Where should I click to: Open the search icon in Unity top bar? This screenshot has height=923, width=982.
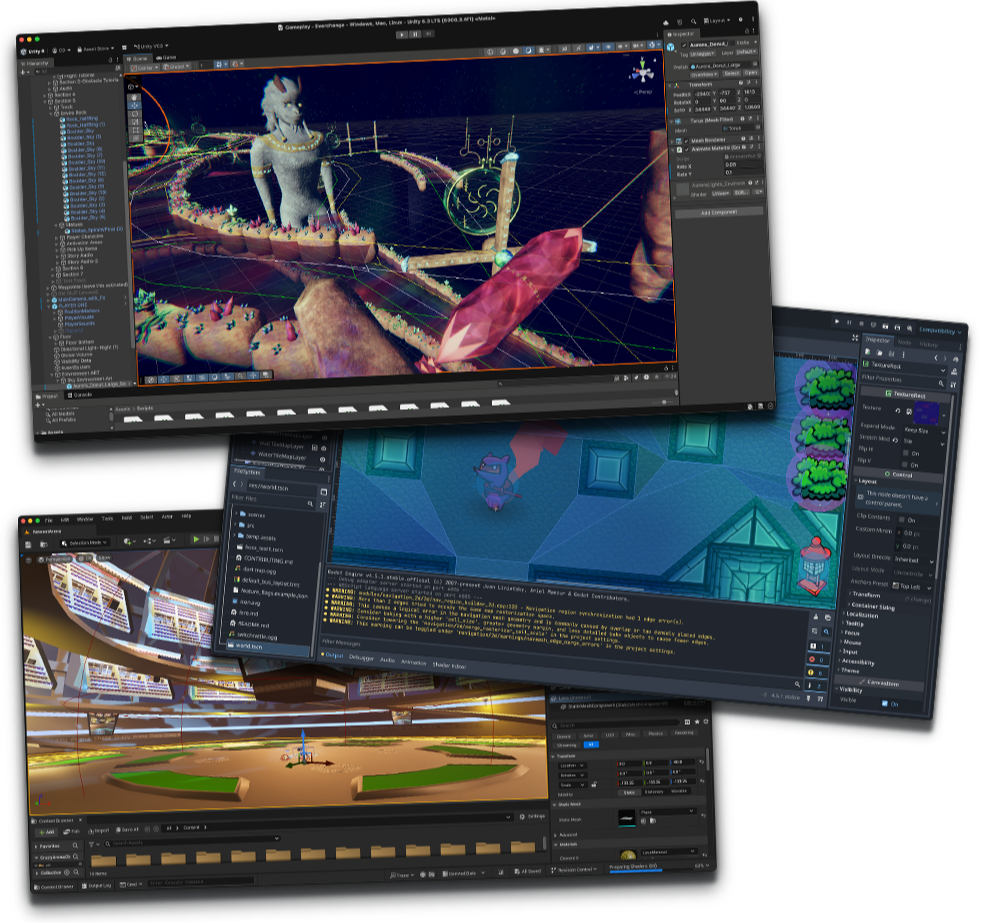(693, 21)
